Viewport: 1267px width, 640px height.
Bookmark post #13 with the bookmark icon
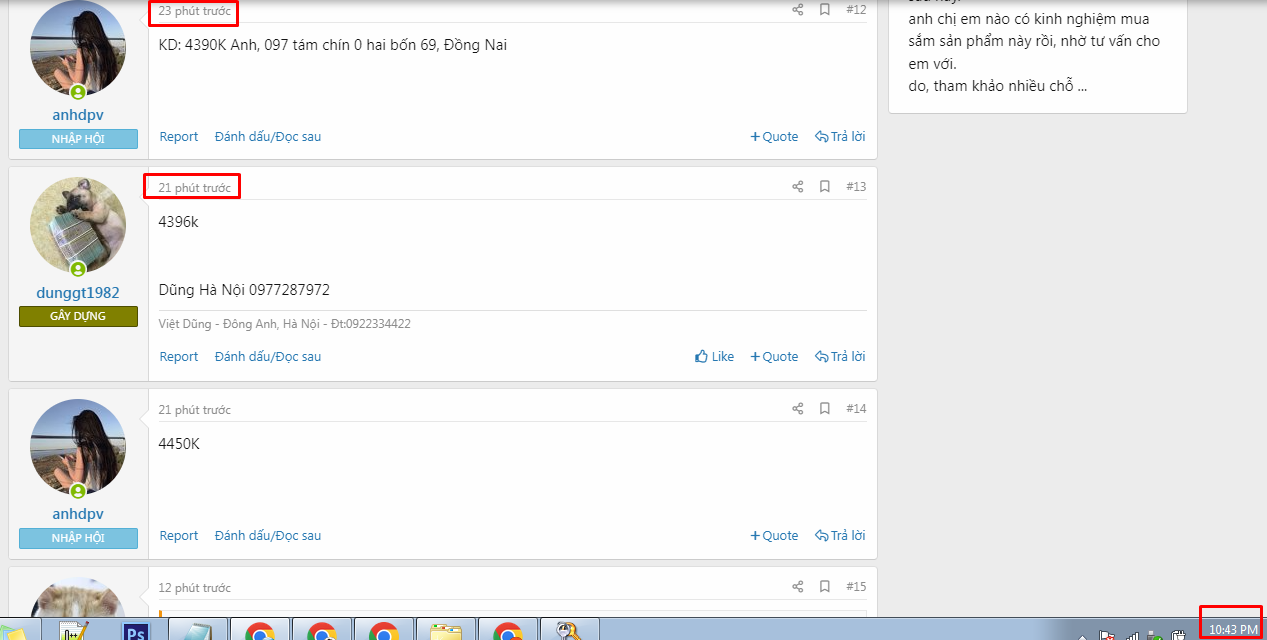pyautogui.click(x=825, y=187)
